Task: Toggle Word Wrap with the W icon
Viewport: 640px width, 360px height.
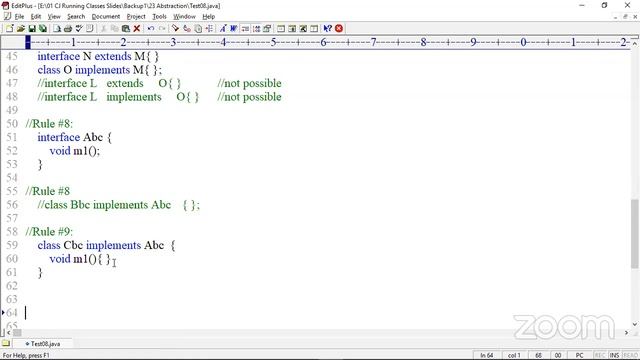Action: (233, 28)
